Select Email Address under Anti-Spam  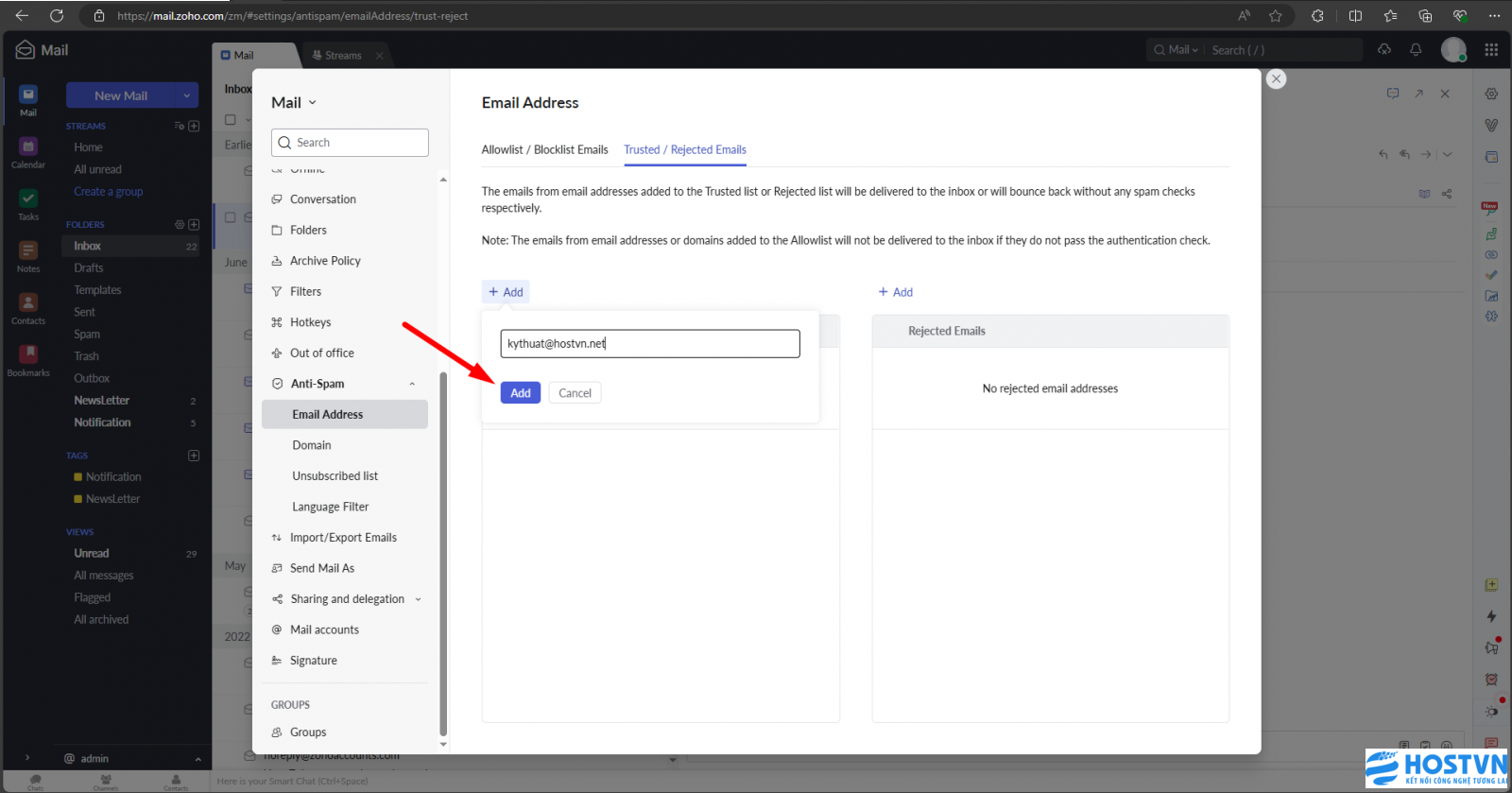tap(344, 414)
